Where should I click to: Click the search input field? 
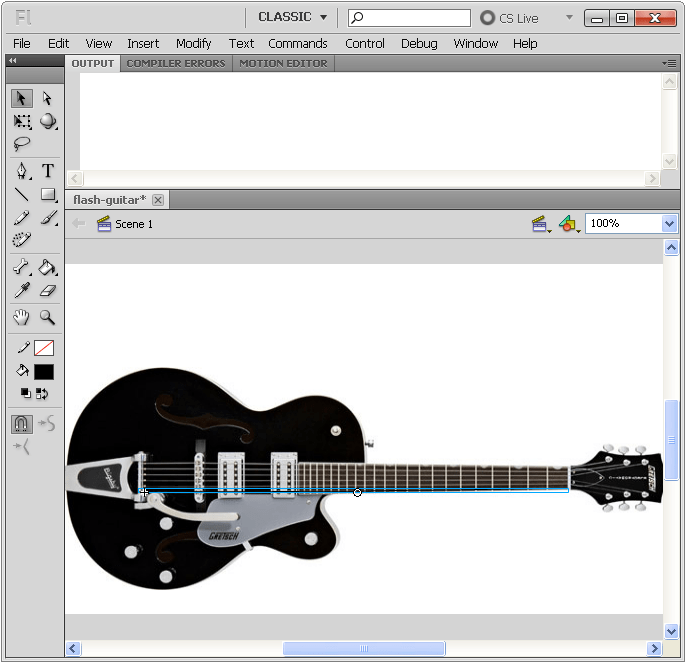tap(409, 18)
